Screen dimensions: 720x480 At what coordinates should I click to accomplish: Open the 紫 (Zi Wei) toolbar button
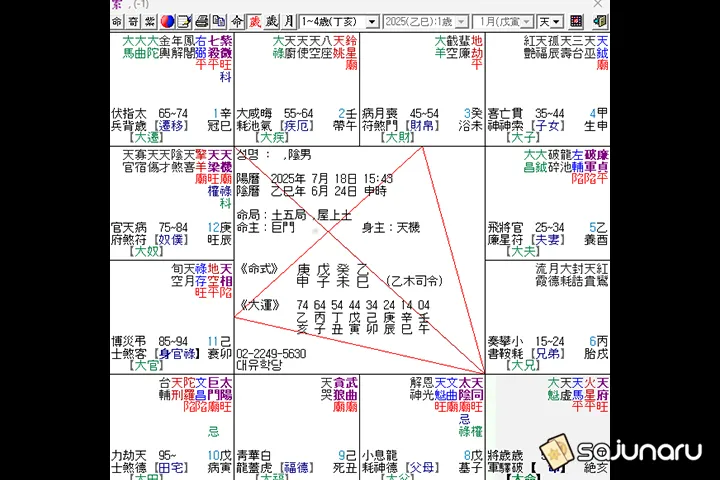(x=150, y=21)
